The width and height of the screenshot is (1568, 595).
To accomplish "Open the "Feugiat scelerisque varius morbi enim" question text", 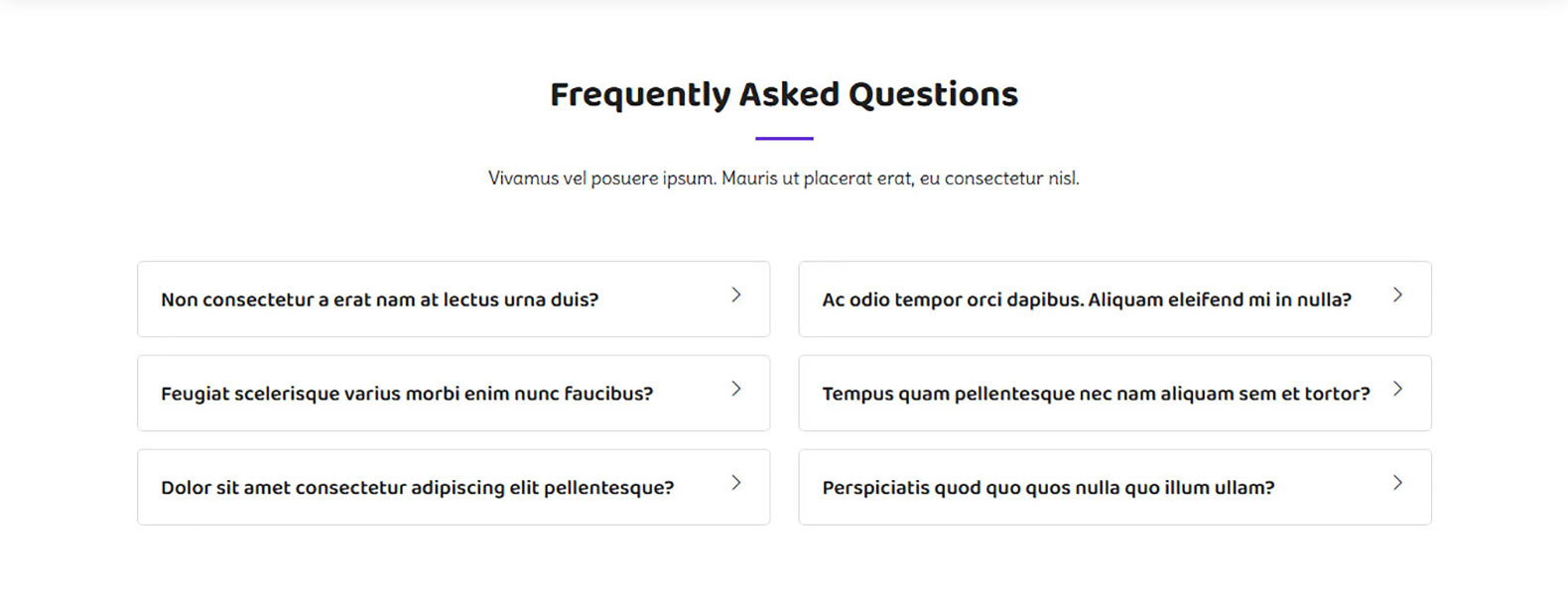I will pyautogui.click(x=407, y=394).
